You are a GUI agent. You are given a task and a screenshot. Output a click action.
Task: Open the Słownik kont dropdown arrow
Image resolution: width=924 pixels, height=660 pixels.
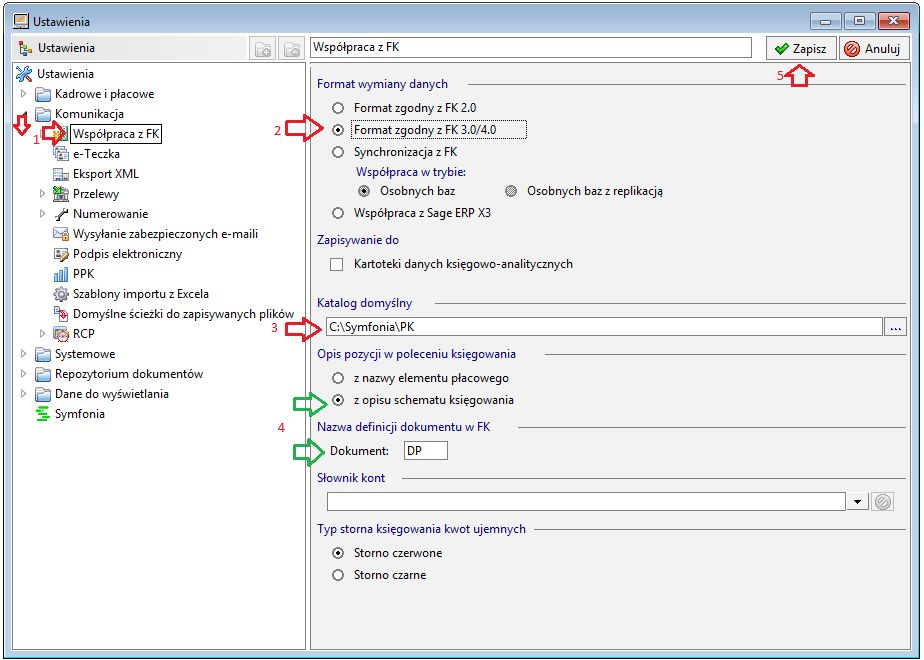[x=857, y=502]
